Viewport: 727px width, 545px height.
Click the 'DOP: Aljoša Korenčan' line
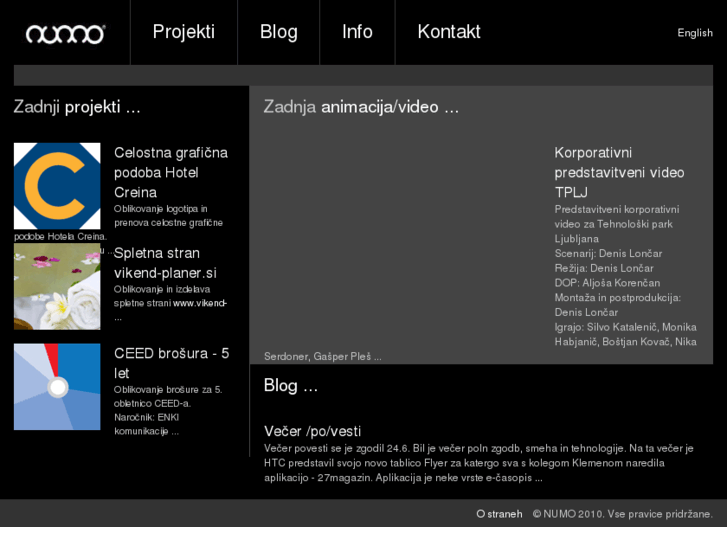607,283
